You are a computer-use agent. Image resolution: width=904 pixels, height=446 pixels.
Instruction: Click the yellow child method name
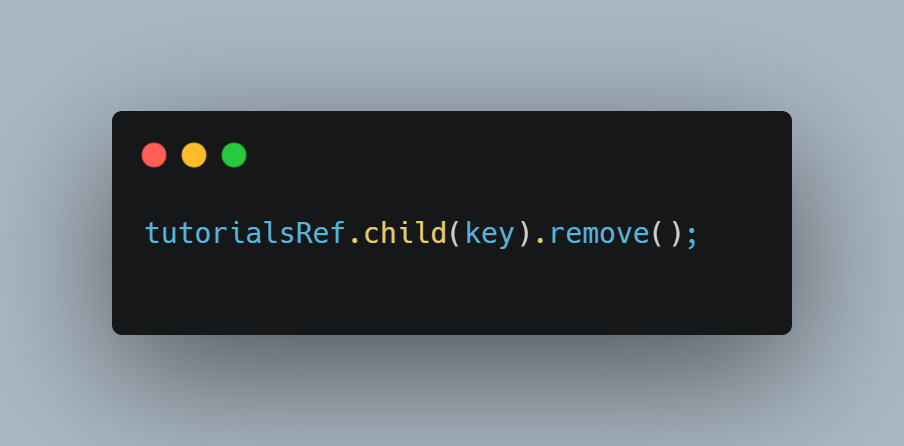[405, 233]
